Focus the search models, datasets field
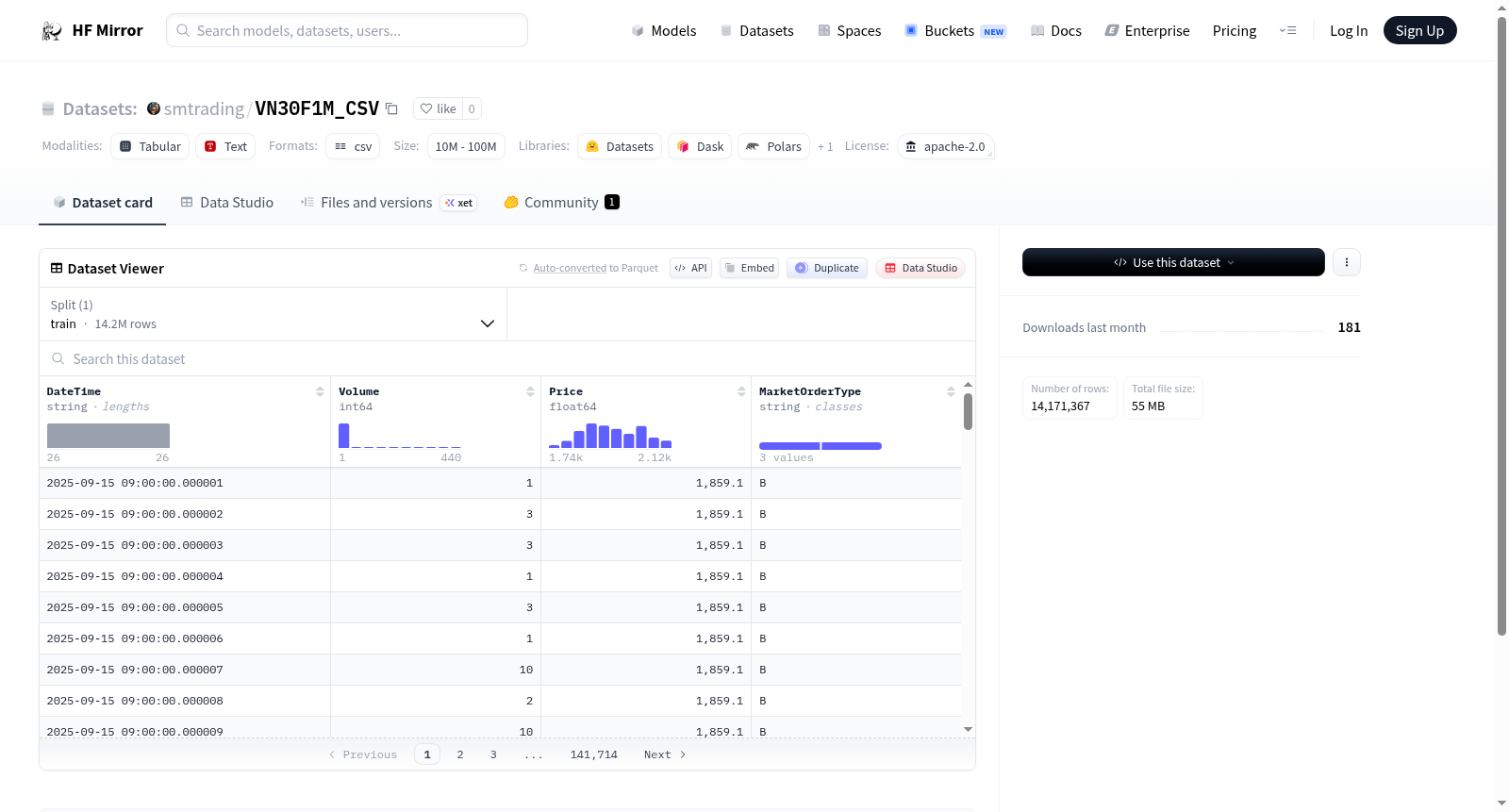Viewport: 1509px width, 812px height. 347,30
